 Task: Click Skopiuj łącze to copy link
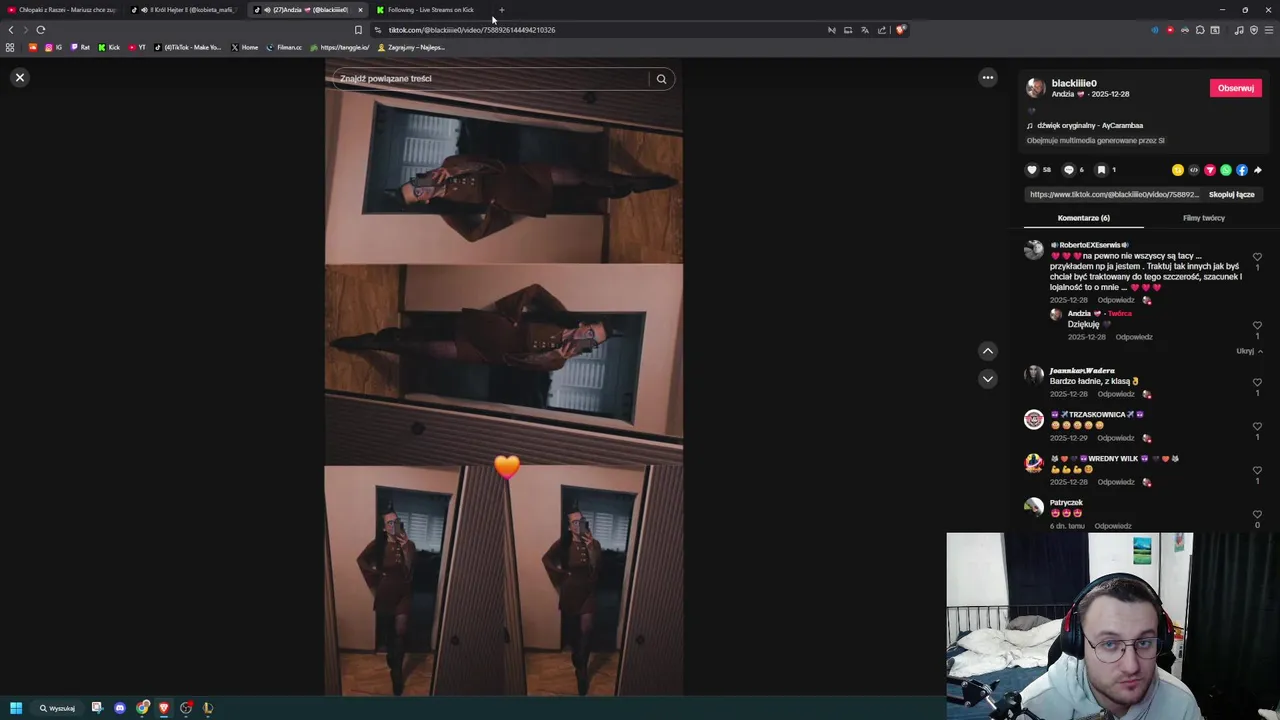1231,194
